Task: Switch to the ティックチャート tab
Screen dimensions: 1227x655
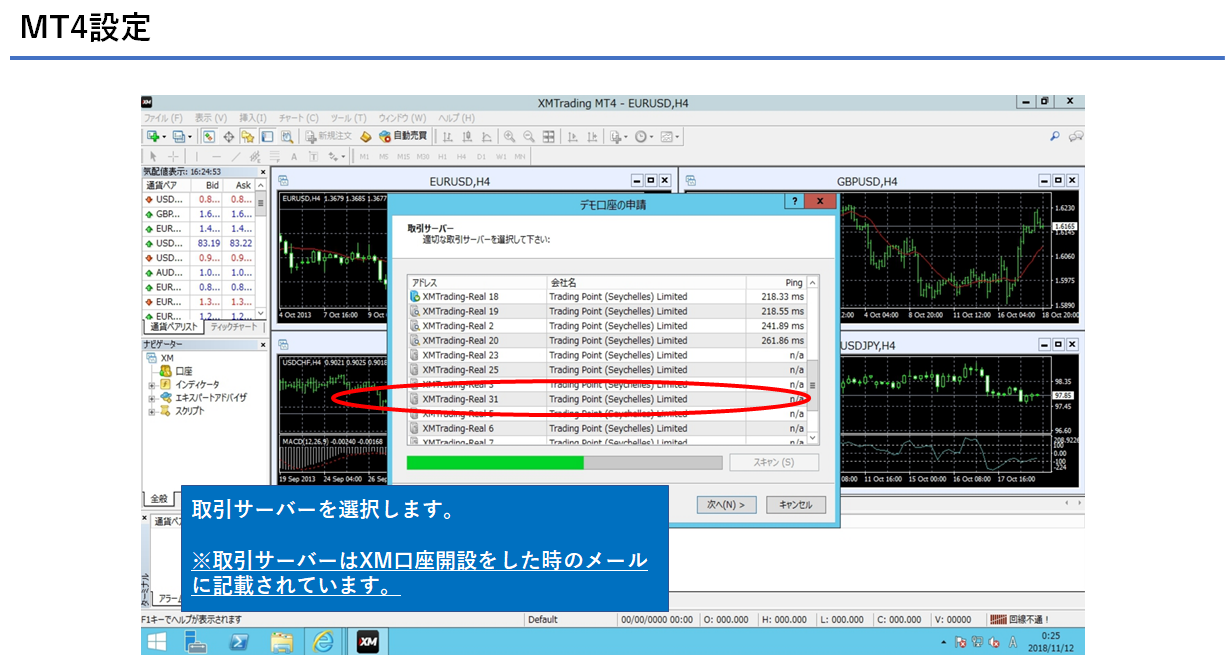Action: click(x=233, y=327)
